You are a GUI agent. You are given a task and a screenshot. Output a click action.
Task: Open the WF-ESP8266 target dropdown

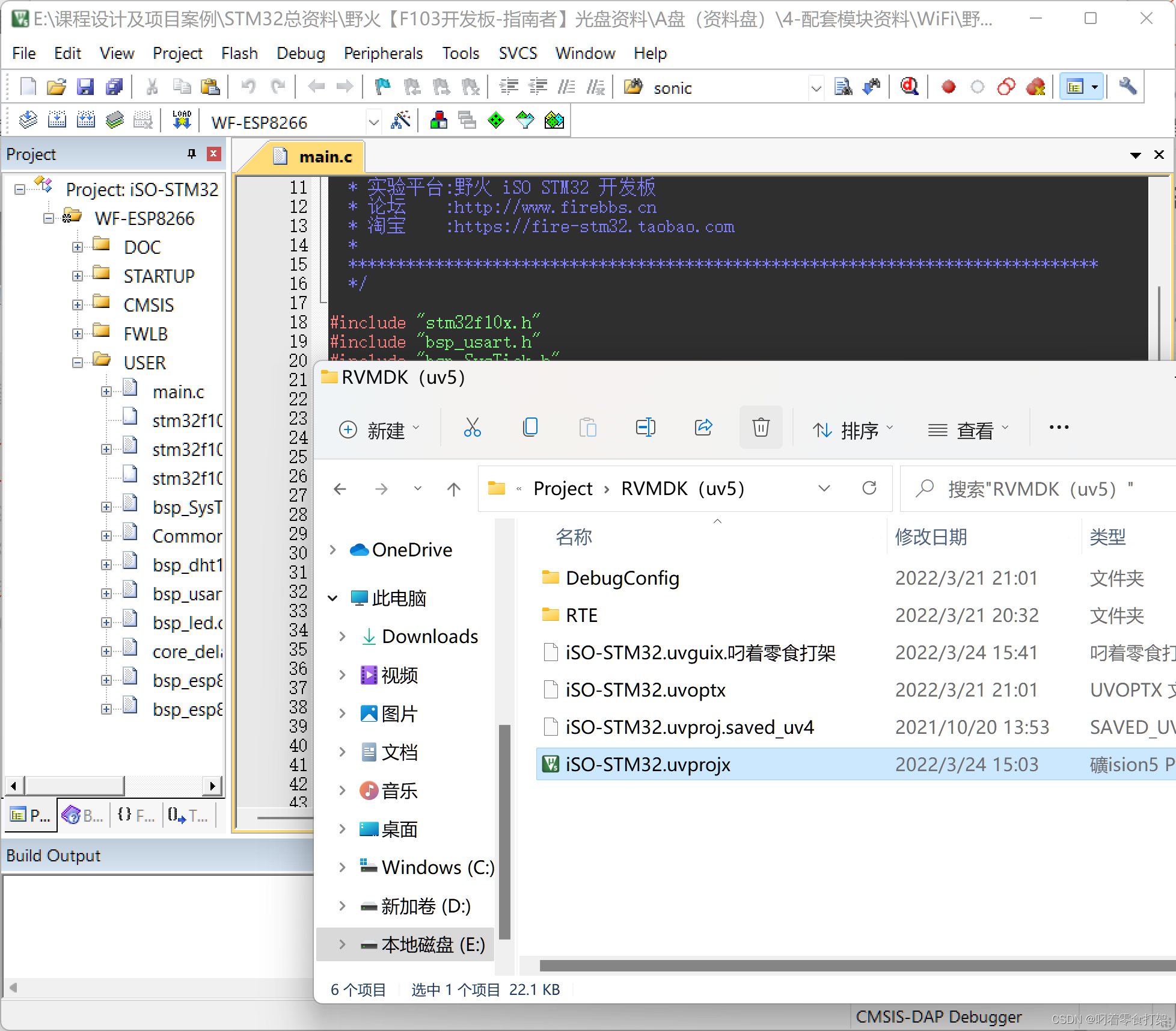click(373, 122)
